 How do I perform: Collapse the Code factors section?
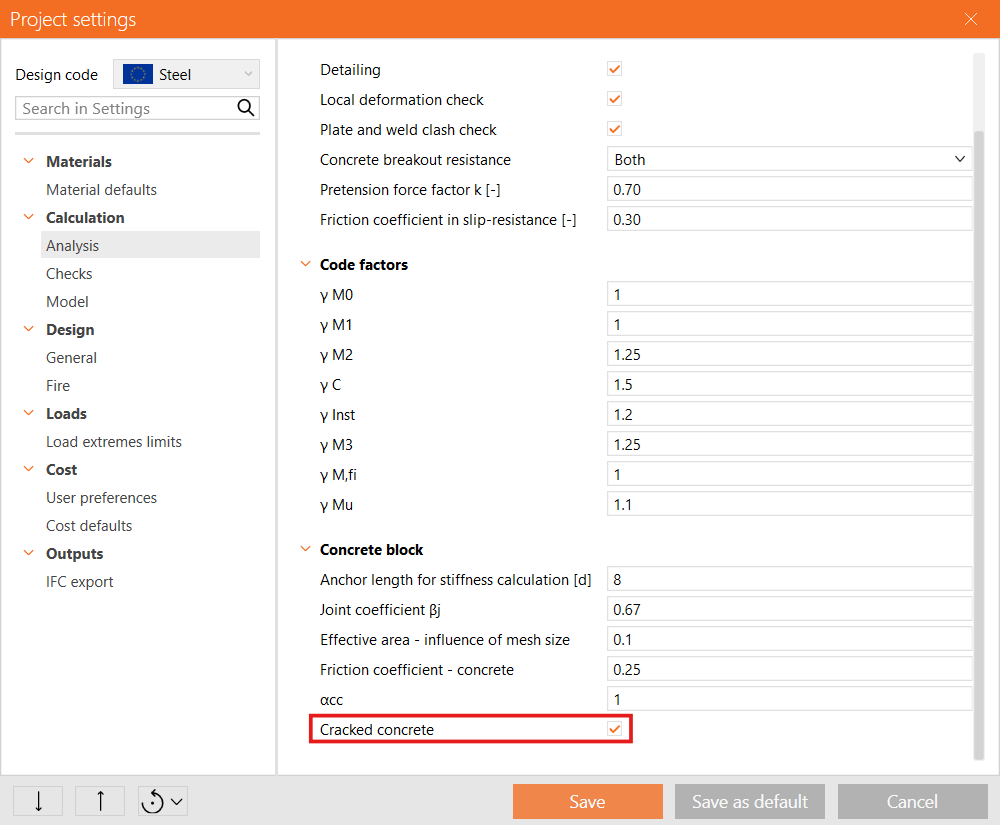pos(305,265)
